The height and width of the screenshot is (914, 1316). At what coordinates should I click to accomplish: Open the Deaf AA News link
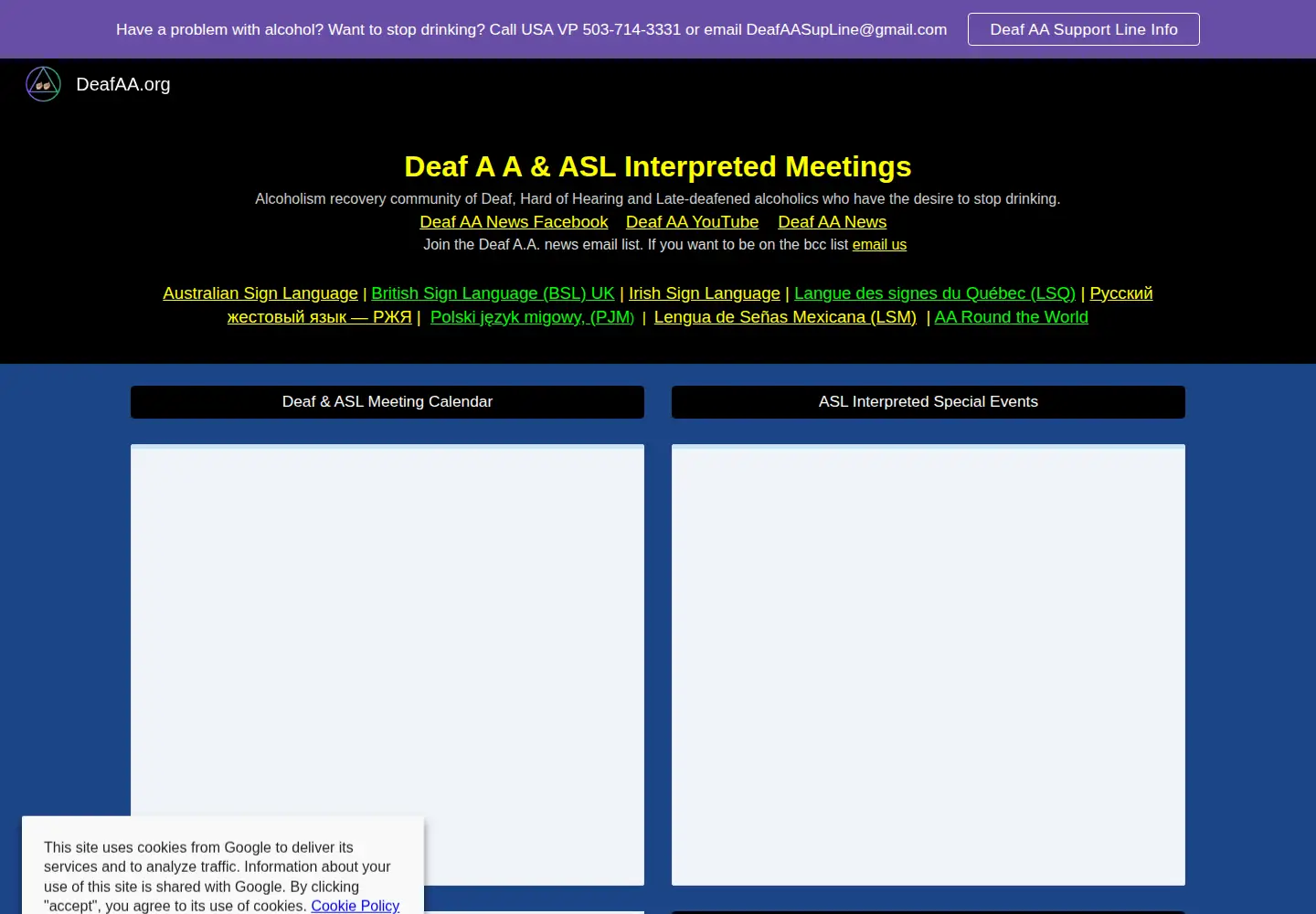tap(832, 222)
